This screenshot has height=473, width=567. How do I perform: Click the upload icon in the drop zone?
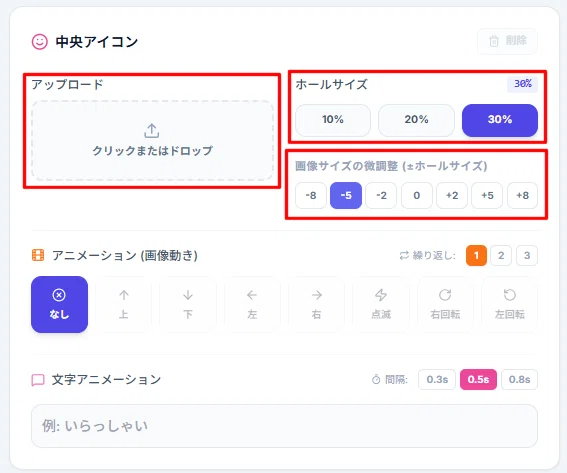click(x=152, y=131)
